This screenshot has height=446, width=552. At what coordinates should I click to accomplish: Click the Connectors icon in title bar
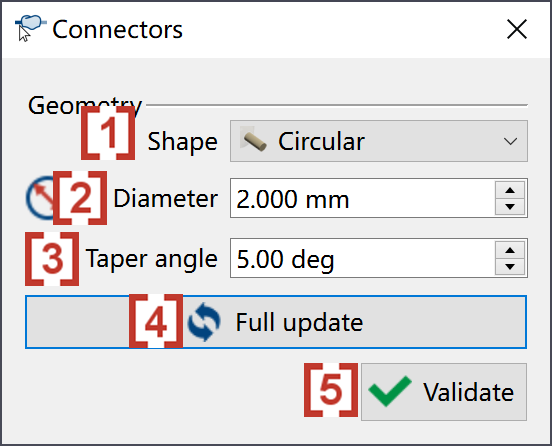point(31,28)
